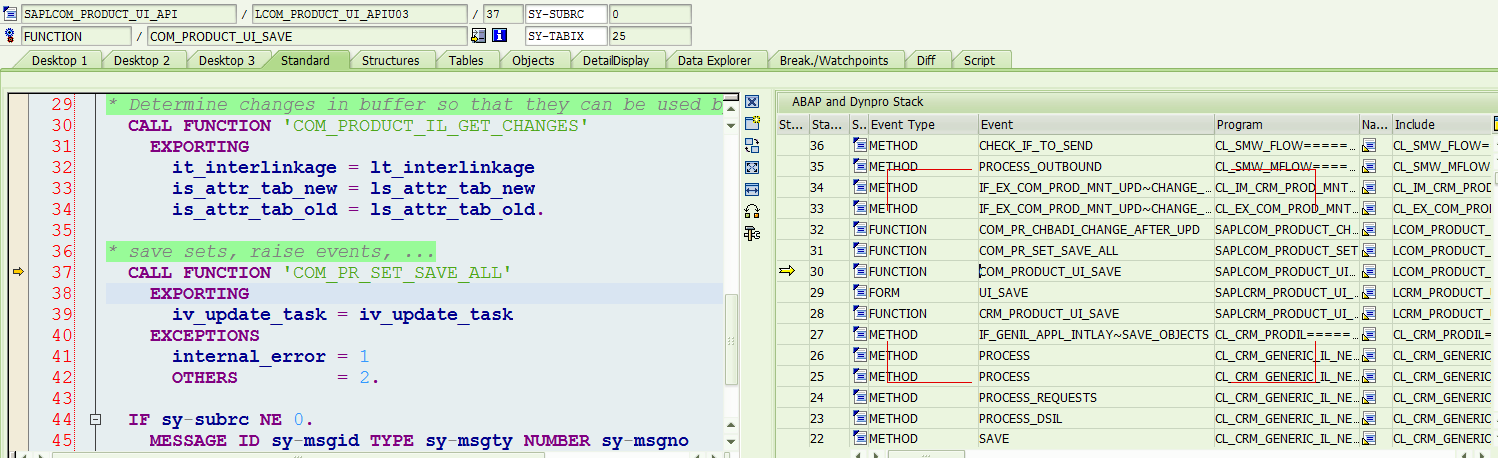The width and height of the screenshot is (1498, 458).
Task: Click the new tool icon in the tool column
Action: pos(752,123)
